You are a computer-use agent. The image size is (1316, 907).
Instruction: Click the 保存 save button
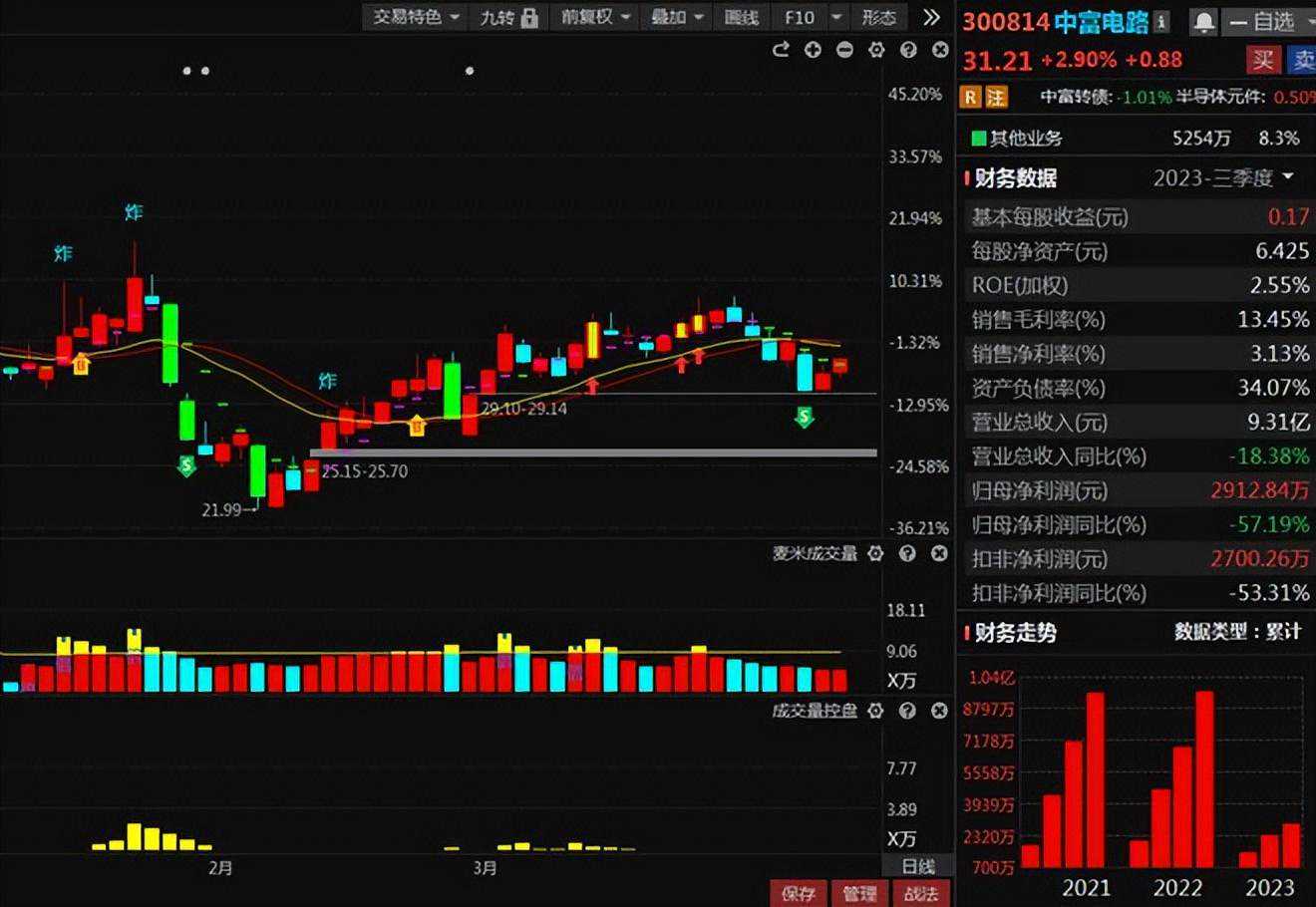(x=799, y=893)
